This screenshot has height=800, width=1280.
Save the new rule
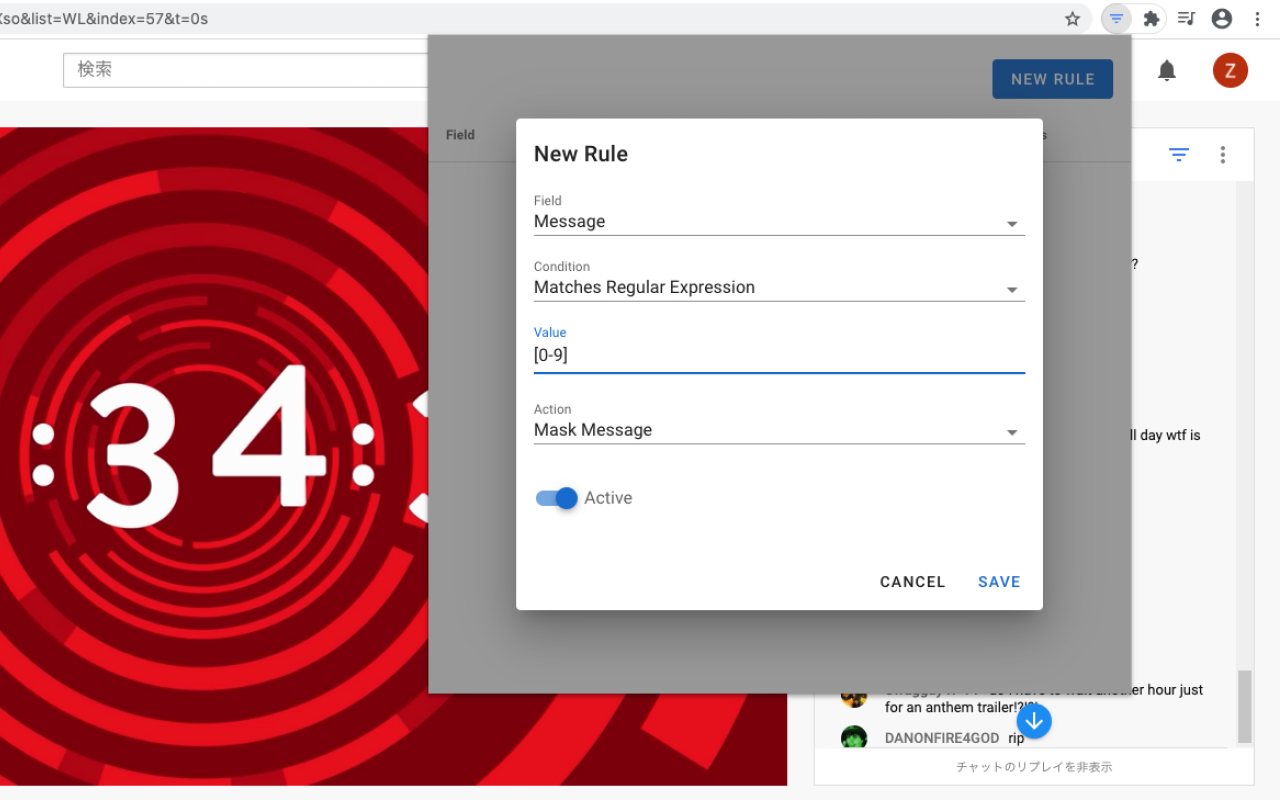point(999,582)
